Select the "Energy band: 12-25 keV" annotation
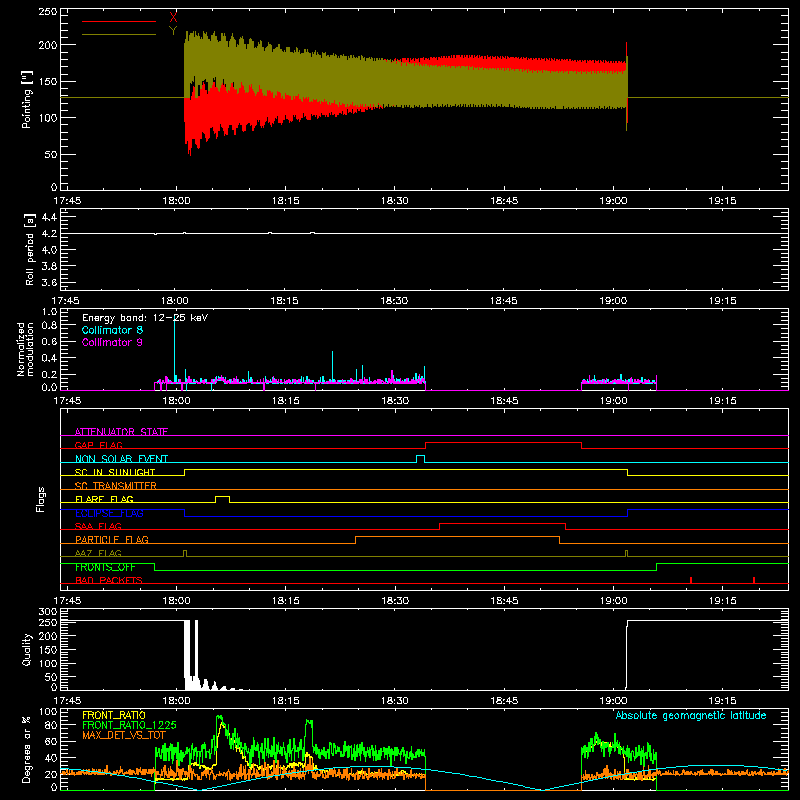The image size is (800, 800). coord(145,318)
